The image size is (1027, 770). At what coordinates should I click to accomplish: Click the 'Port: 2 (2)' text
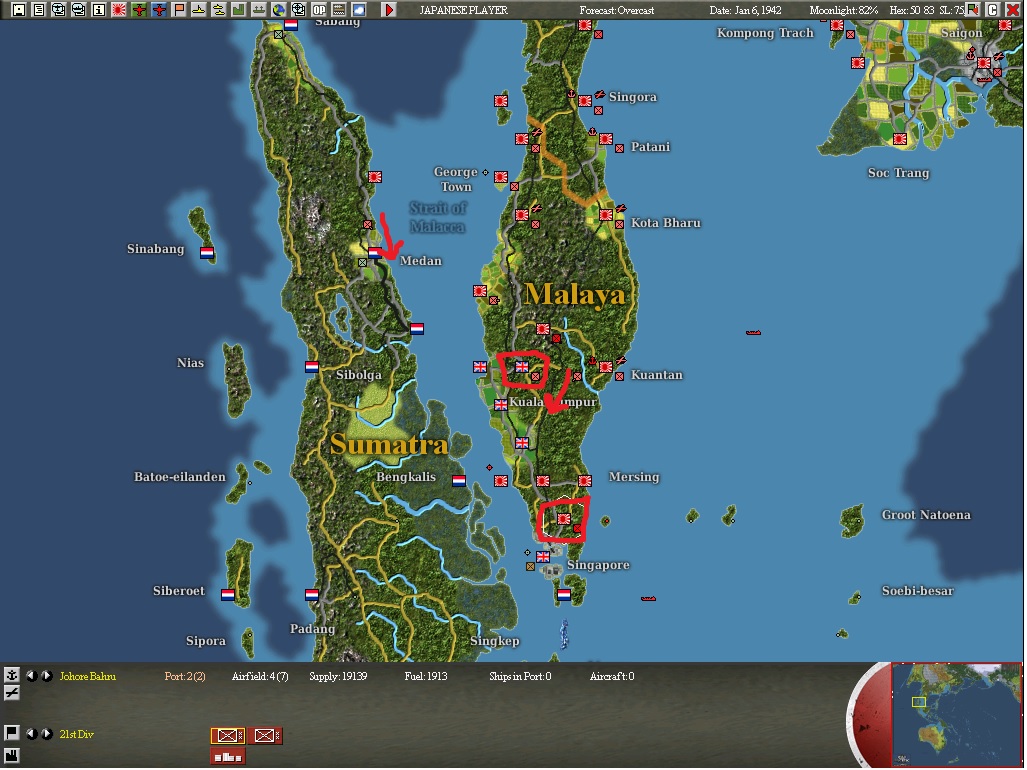coord(185,676)
